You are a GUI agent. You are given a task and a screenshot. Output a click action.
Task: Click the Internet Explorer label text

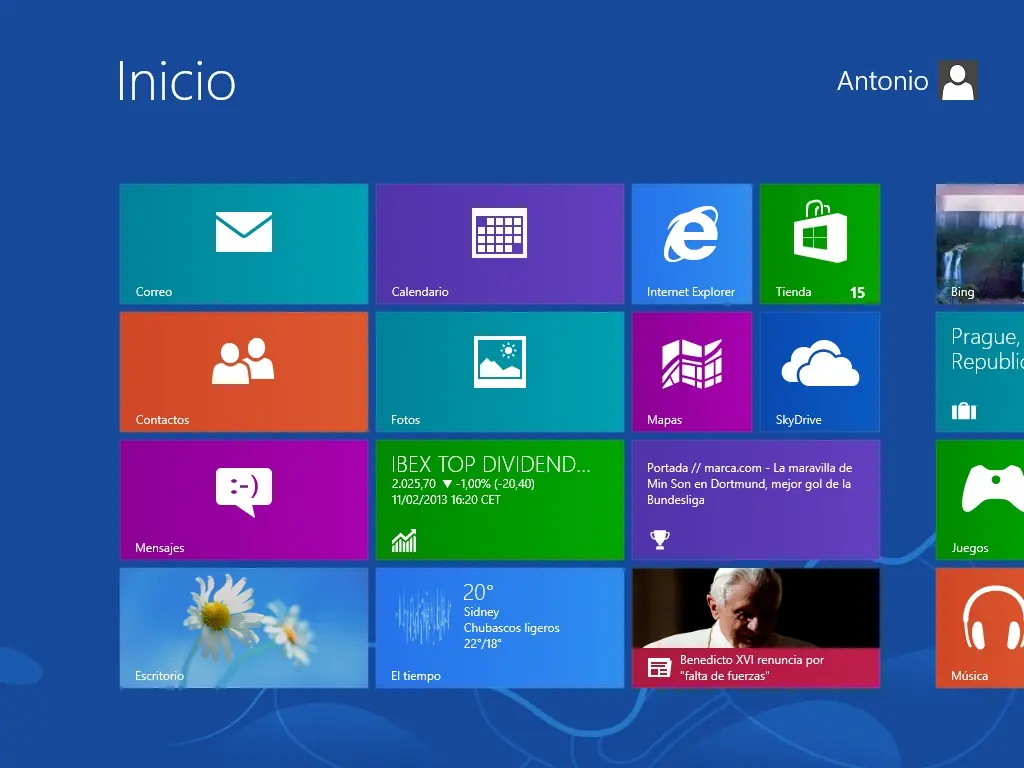pyautogui.click(x=691, y=292)
